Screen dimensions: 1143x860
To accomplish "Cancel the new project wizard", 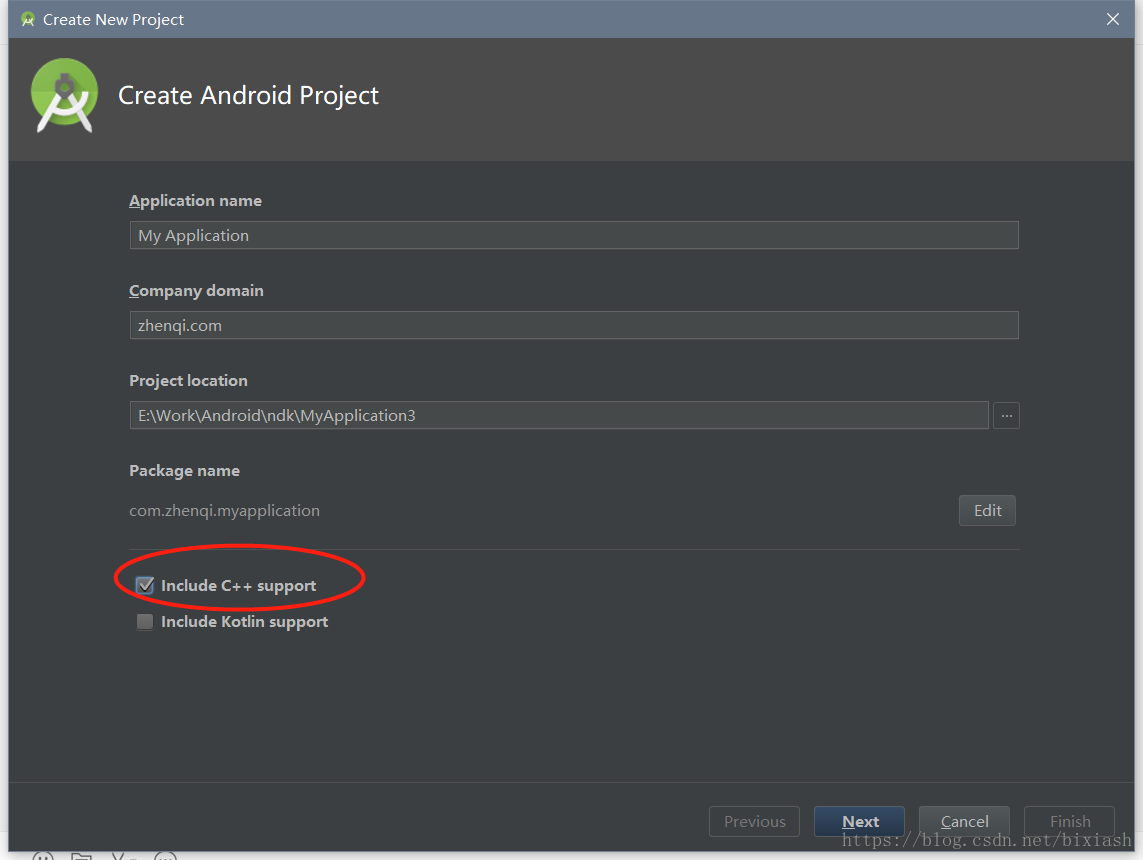I will pyautogui.click(x=964, y=821).
